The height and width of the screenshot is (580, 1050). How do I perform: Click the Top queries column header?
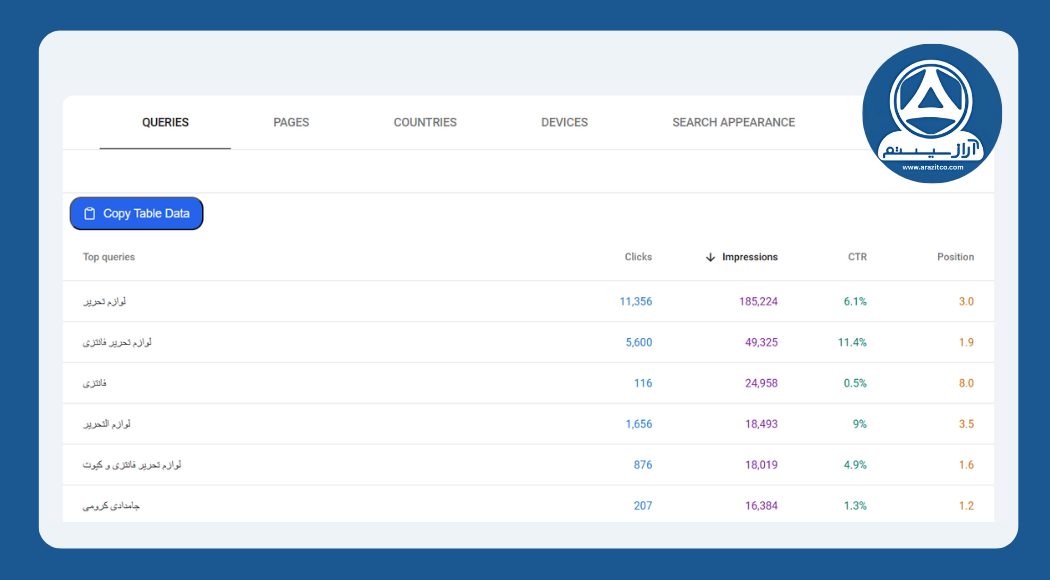(x=108, y=257)
